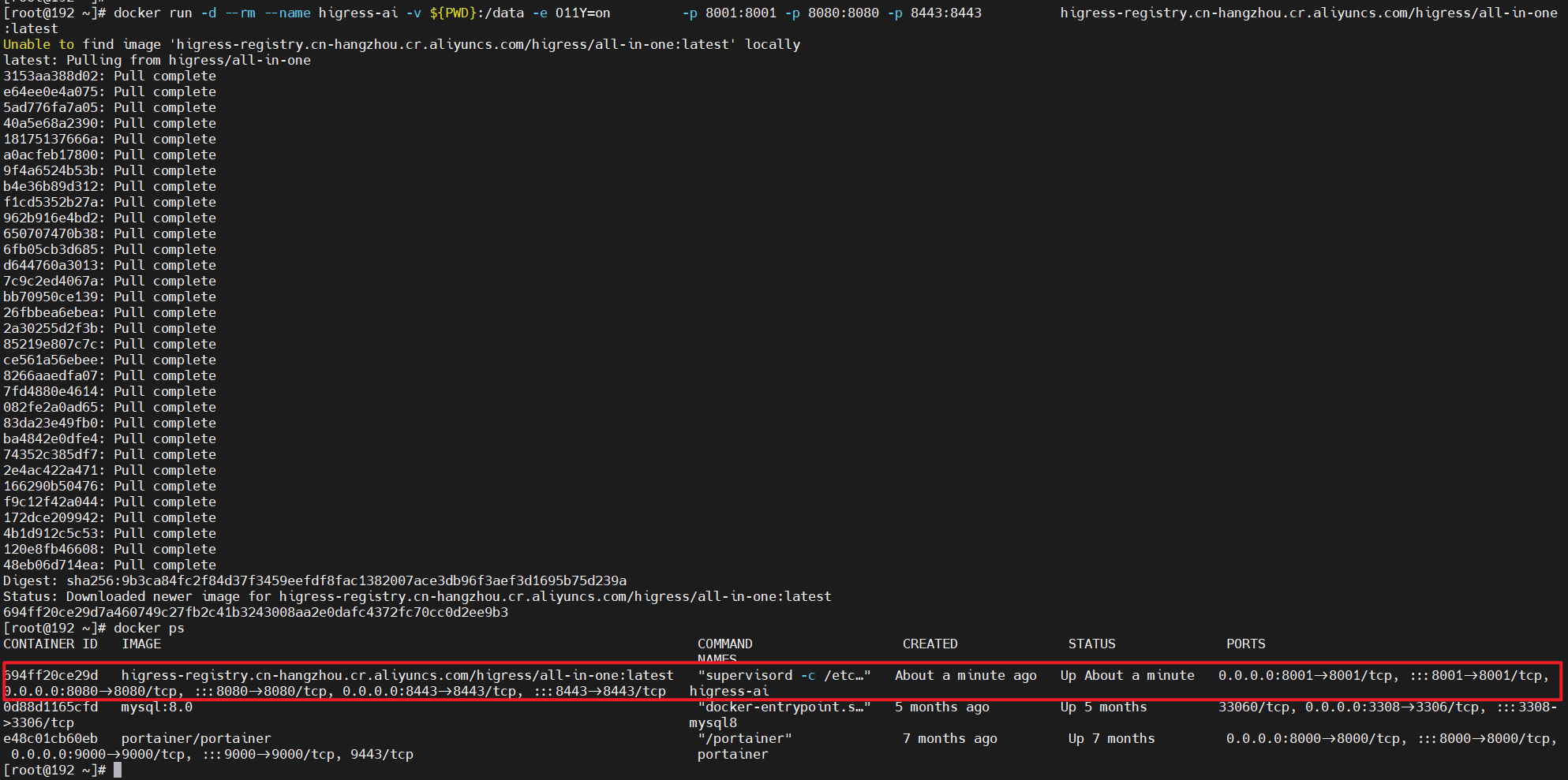1568x780 pixels.
Task: Click the PORTS column header
Action: point(1246,644)
